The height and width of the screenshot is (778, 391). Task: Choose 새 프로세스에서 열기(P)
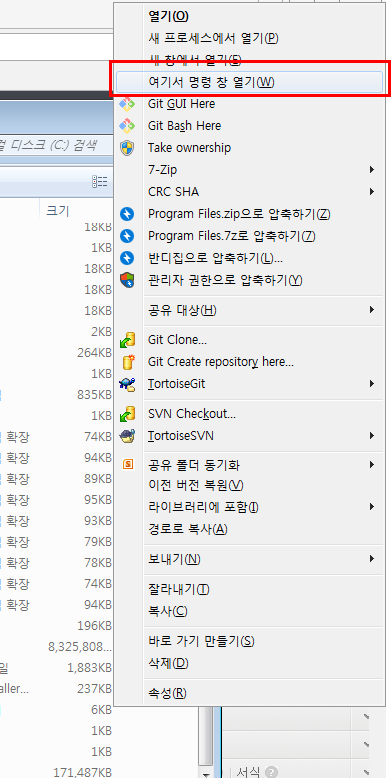[250, 38]
